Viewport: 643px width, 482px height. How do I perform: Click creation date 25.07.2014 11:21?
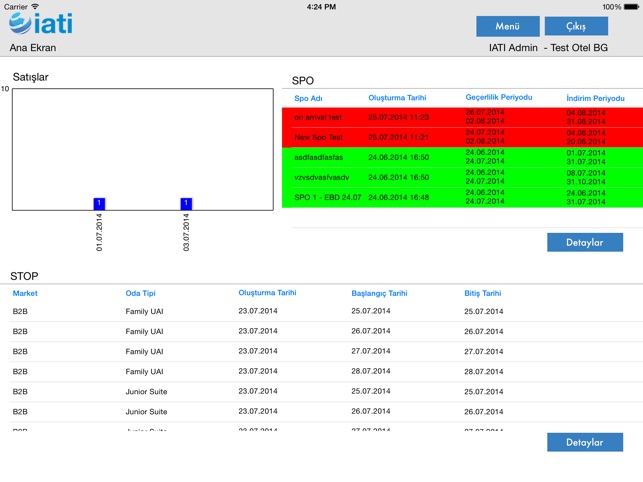[x=399, y=137]
